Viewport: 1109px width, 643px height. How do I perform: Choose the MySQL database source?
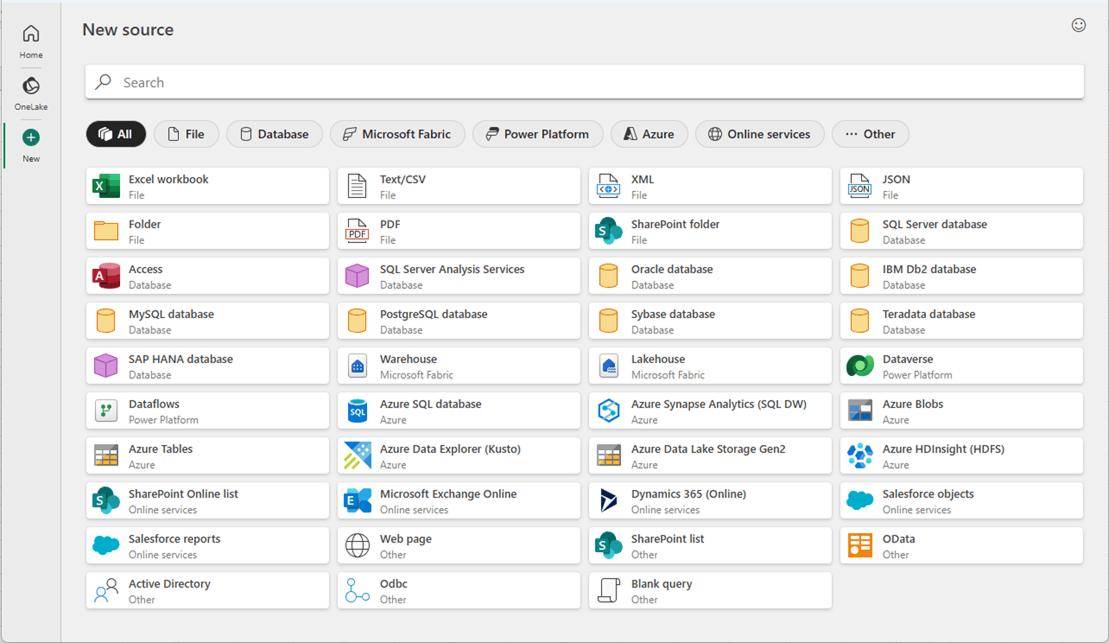207,320
